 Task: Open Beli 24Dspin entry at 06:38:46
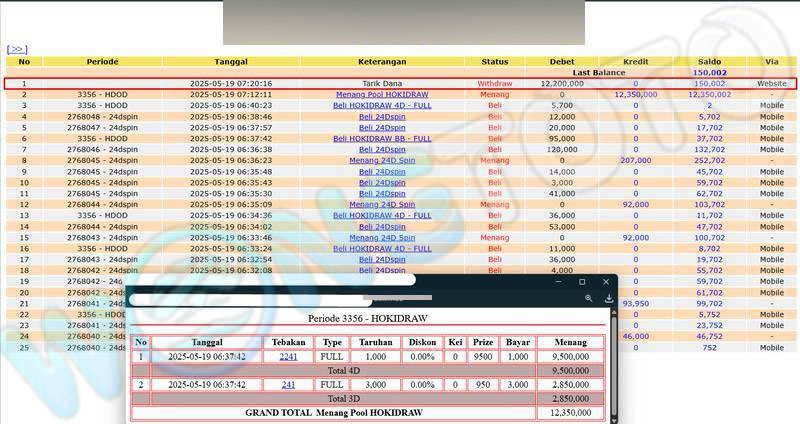382,116
